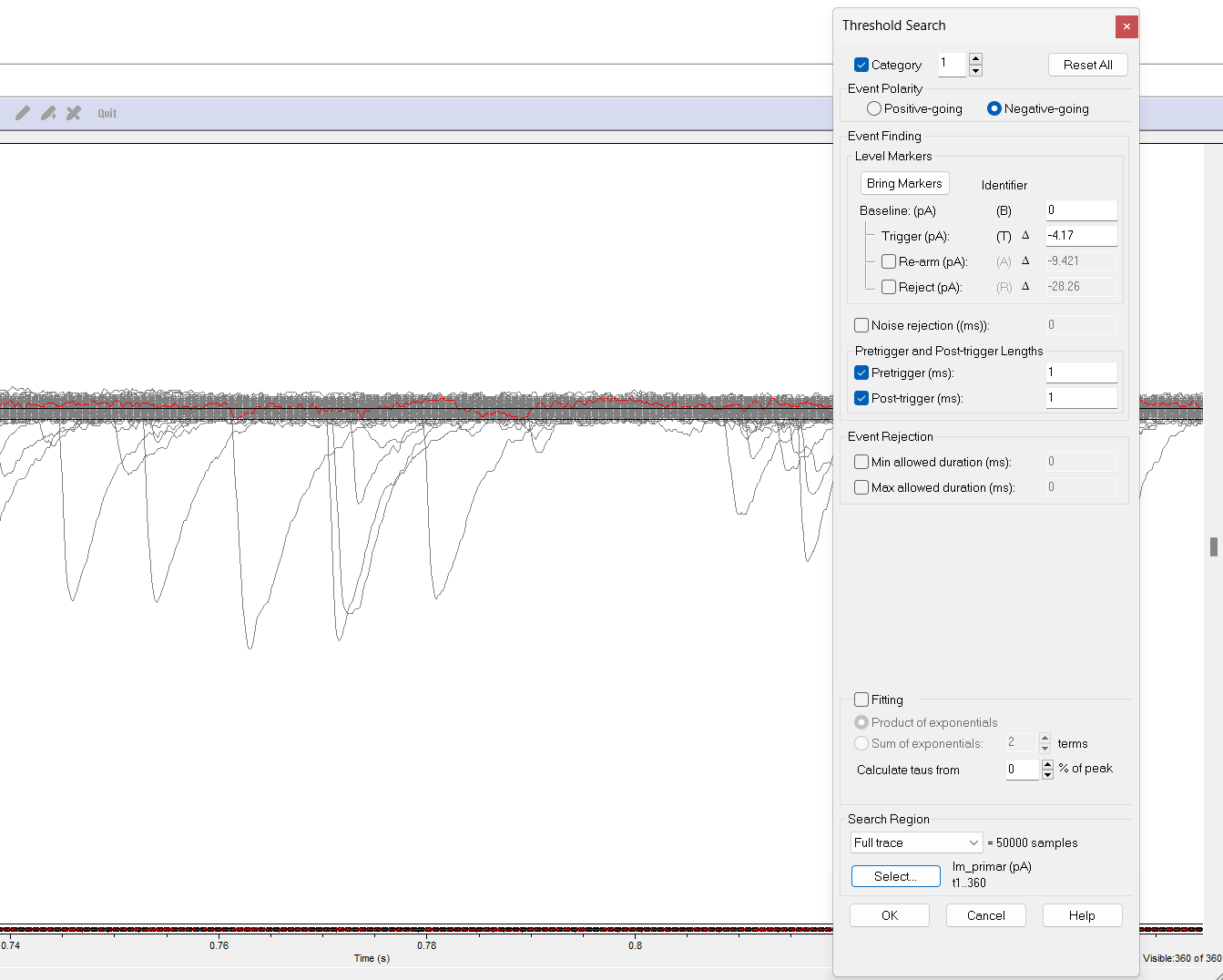Click the Quit toolbar label
1223x980 pixels.
(107, 114)
